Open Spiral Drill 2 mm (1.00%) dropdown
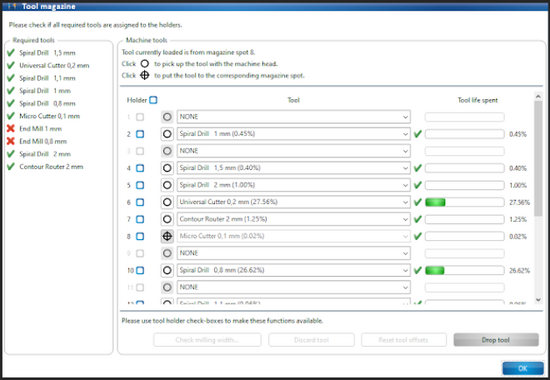This screenshot has height=380, width=550. (294, 185)
